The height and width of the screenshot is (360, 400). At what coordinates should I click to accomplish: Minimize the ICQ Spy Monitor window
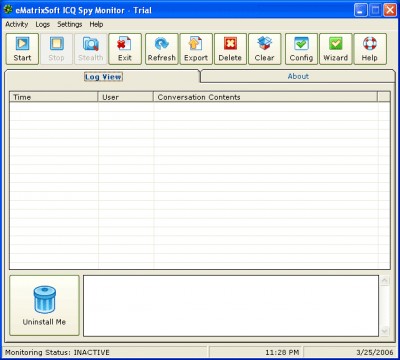pos(361,10)
